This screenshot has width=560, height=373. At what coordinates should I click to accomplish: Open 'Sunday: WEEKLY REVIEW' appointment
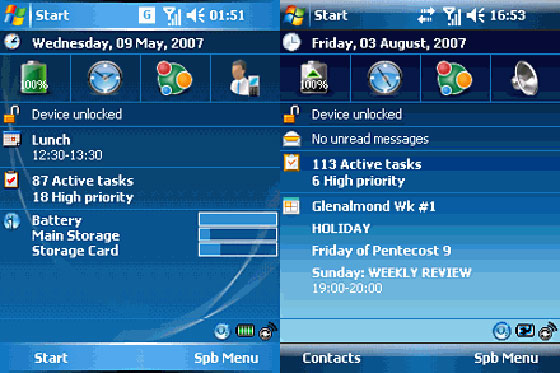pyautogui.click(x=391, y=273)
